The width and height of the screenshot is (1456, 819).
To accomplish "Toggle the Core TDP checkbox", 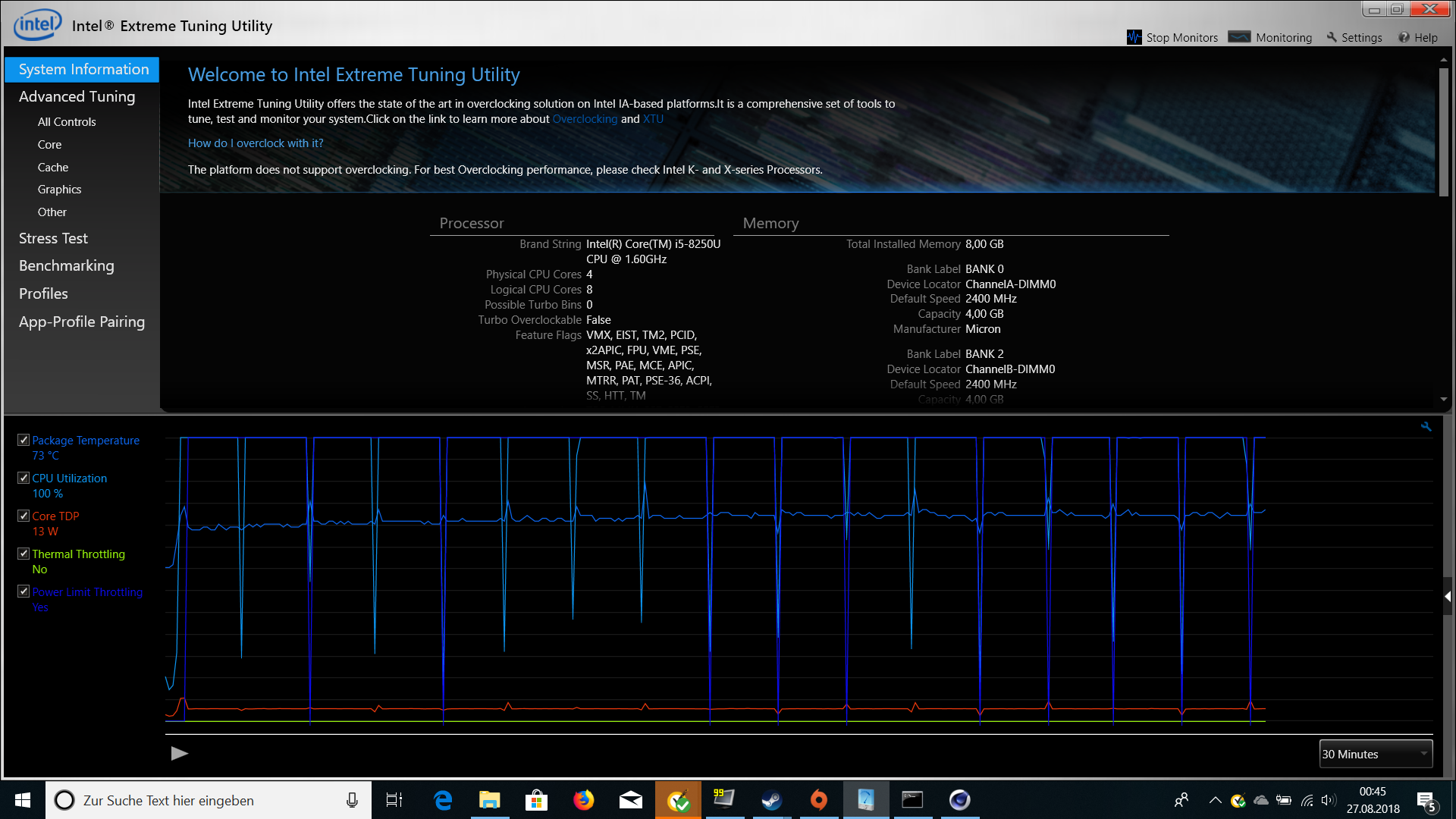I will pos(24,516).
